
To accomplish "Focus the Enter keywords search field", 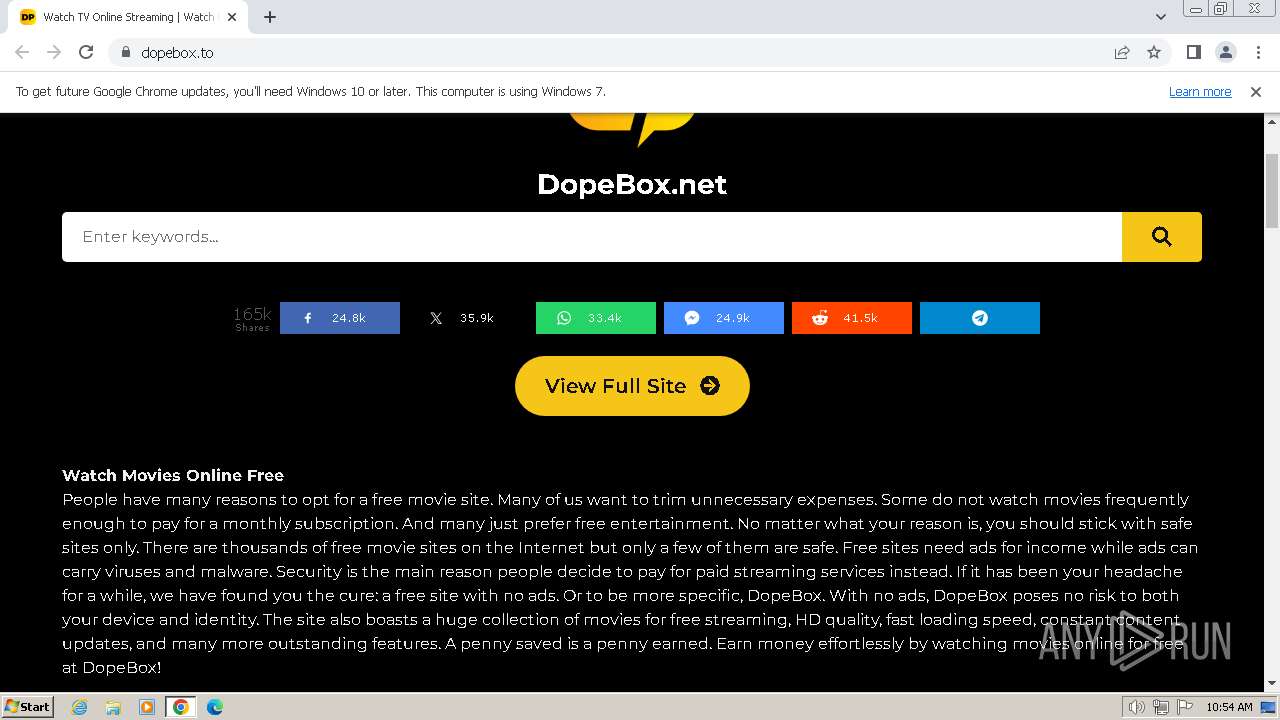I will point(592,237).
